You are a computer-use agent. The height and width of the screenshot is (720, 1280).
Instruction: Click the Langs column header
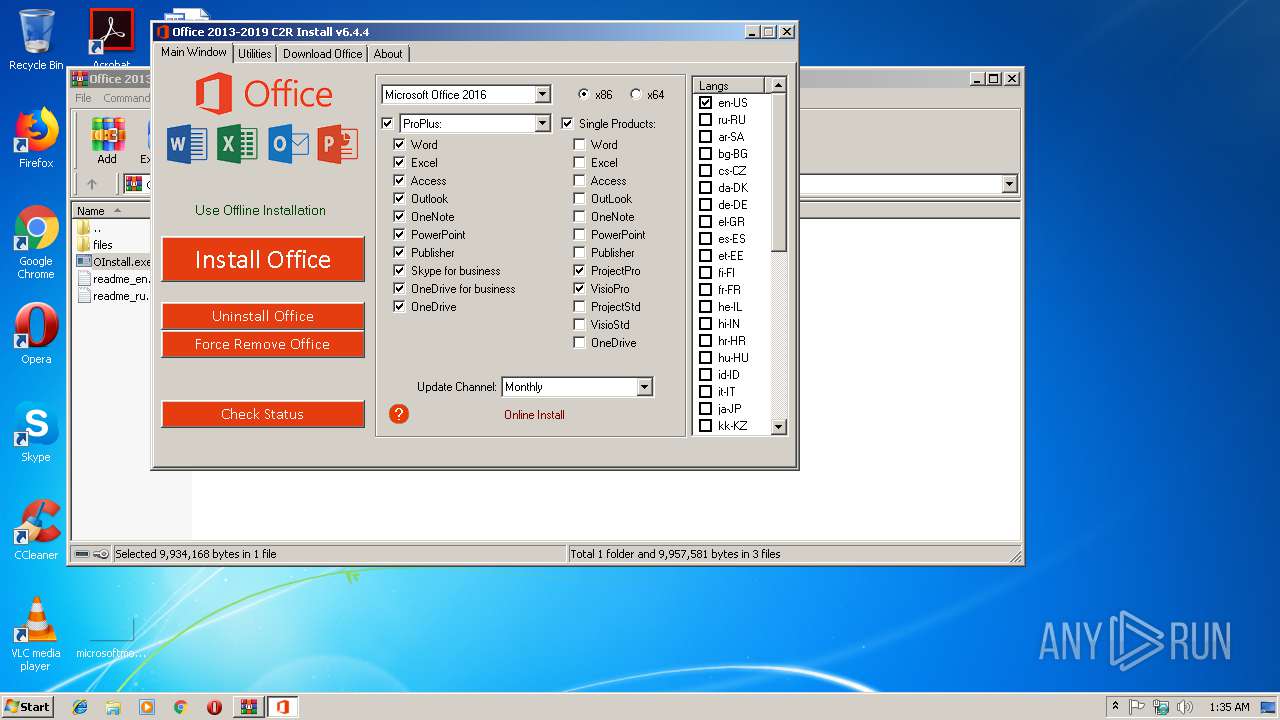coord(728,86)
